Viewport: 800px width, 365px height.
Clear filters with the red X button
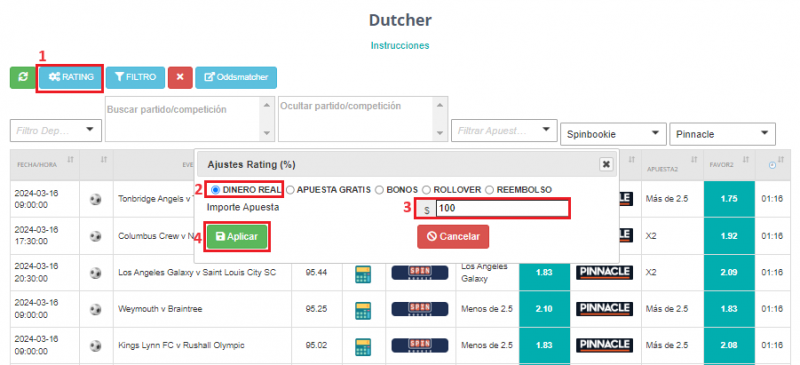tap(180, 78)
